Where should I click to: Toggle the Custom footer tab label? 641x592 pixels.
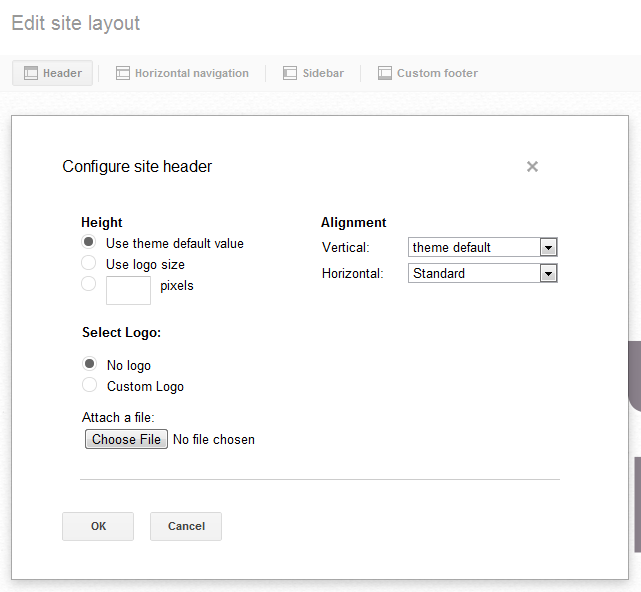pos(437,73)
